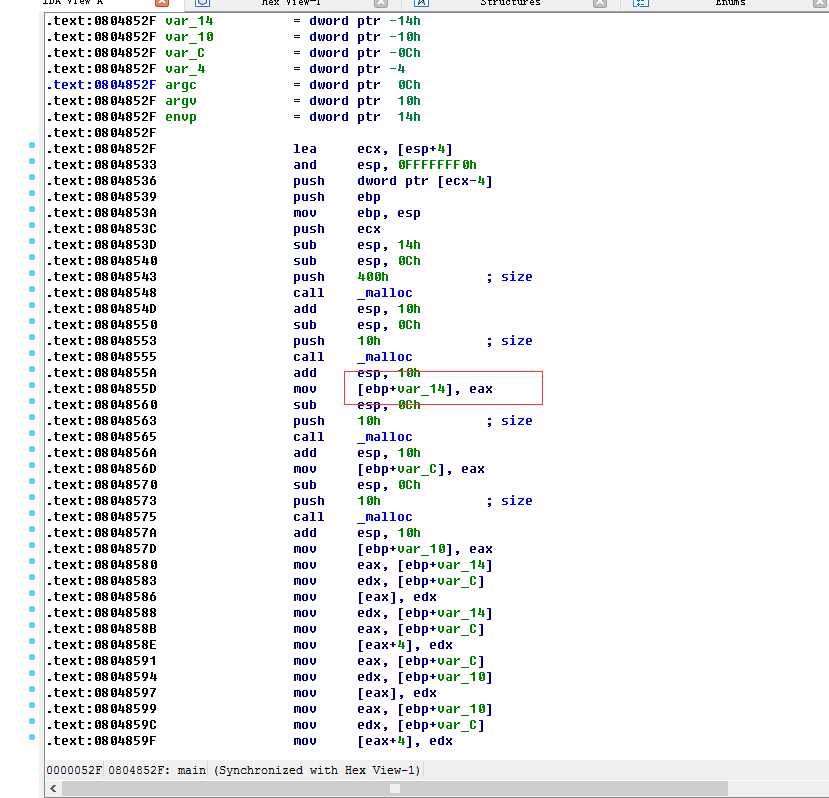The width and height of the screenshot is (829, 798).
Task: Select var_4 in its declaration line
Action: [185, 69]
